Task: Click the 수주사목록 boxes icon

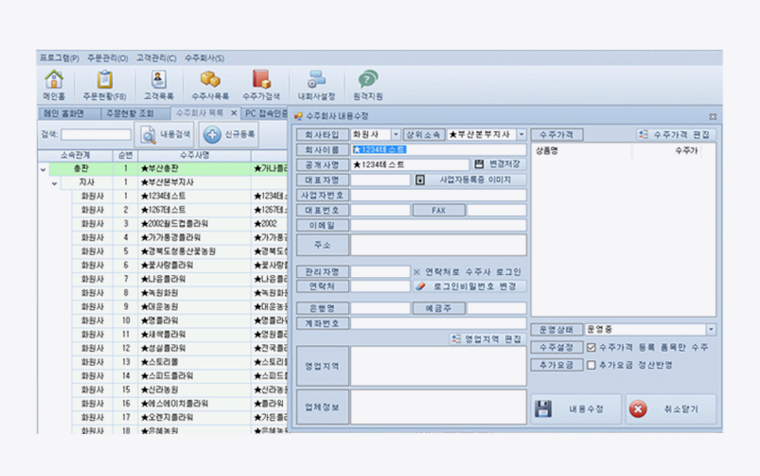Action: pos(210,83)
